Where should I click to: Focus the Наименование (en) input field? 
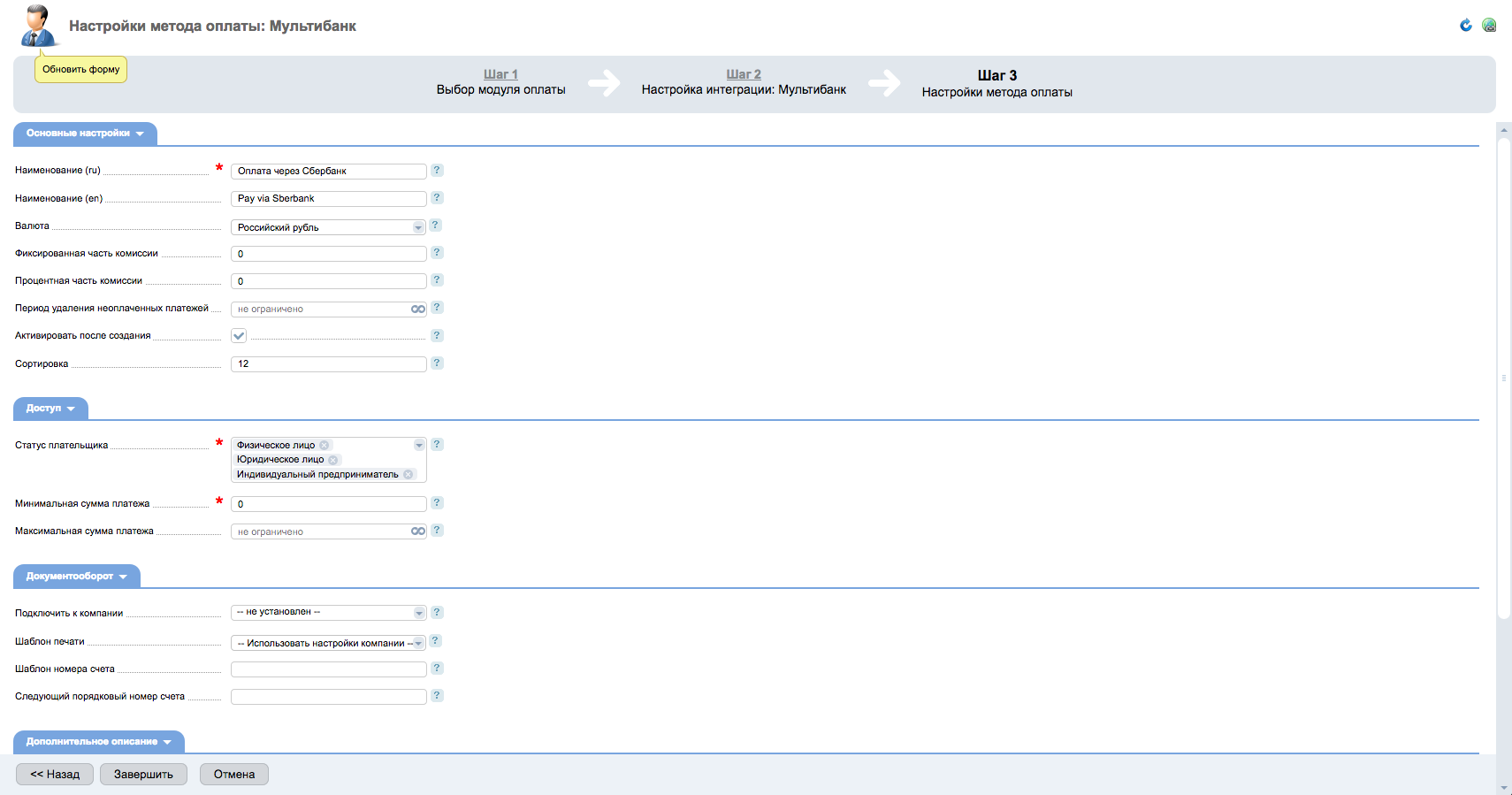tap(329, 198)
